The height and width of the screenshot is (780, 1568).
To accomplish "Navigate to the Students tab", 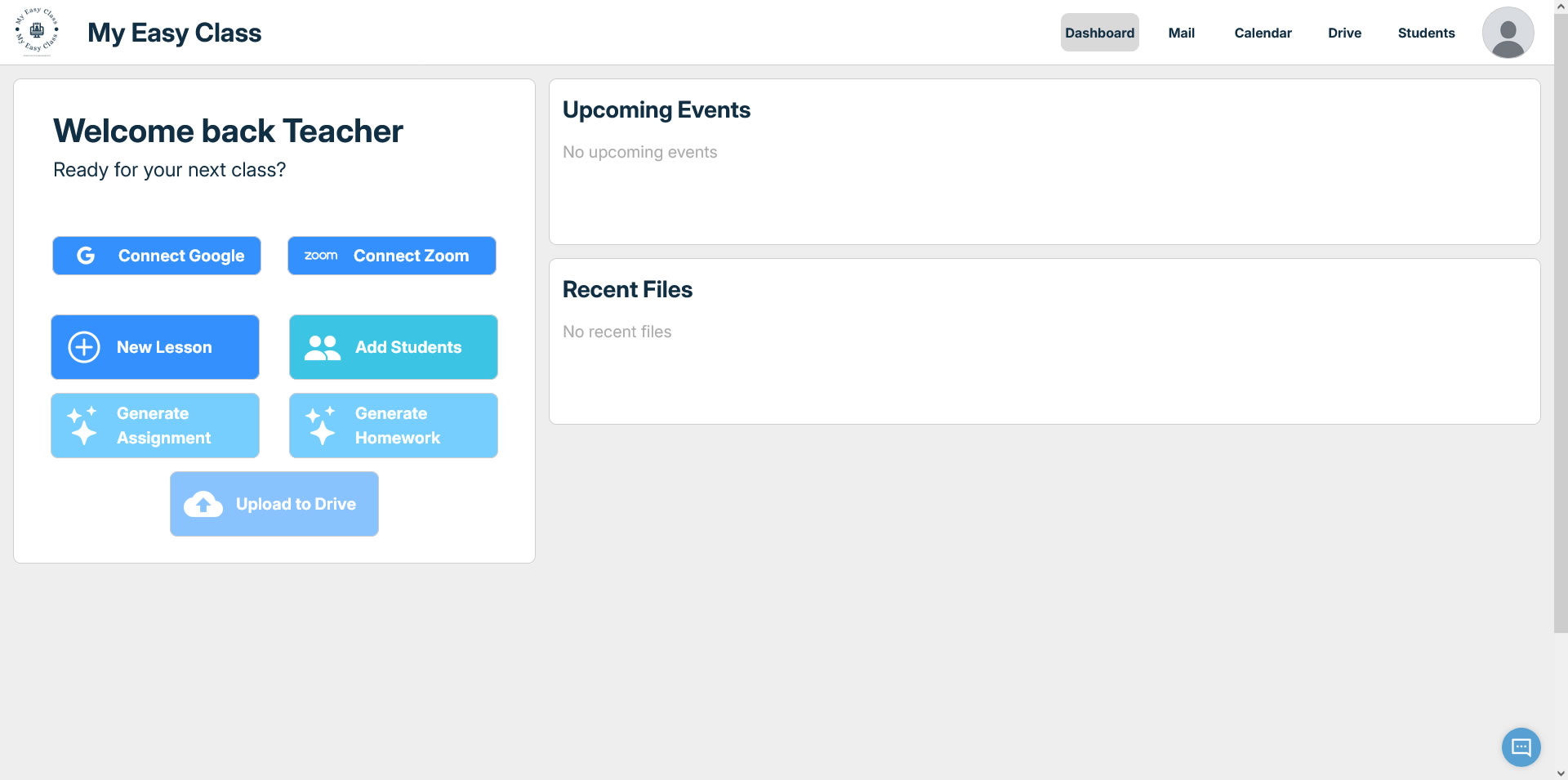I will point(1426,33).
